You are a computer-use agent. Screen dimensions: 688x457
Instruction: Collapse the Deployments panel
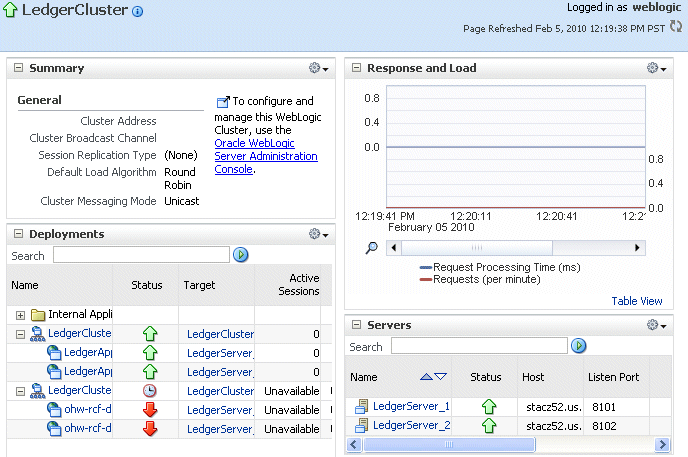point(18,234)
